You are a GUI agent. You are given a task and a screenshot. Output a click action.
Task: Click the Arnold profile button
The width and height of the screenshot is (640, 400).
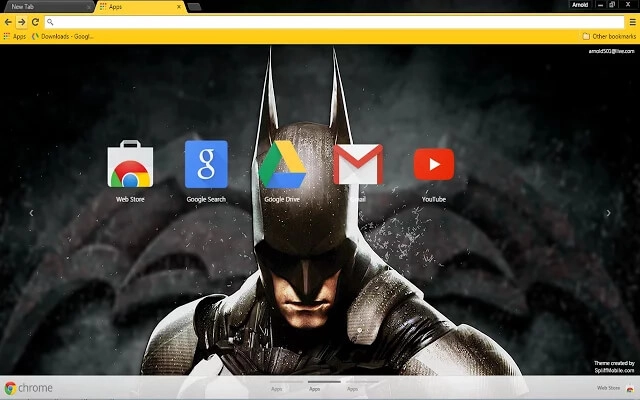click(580, 5)
